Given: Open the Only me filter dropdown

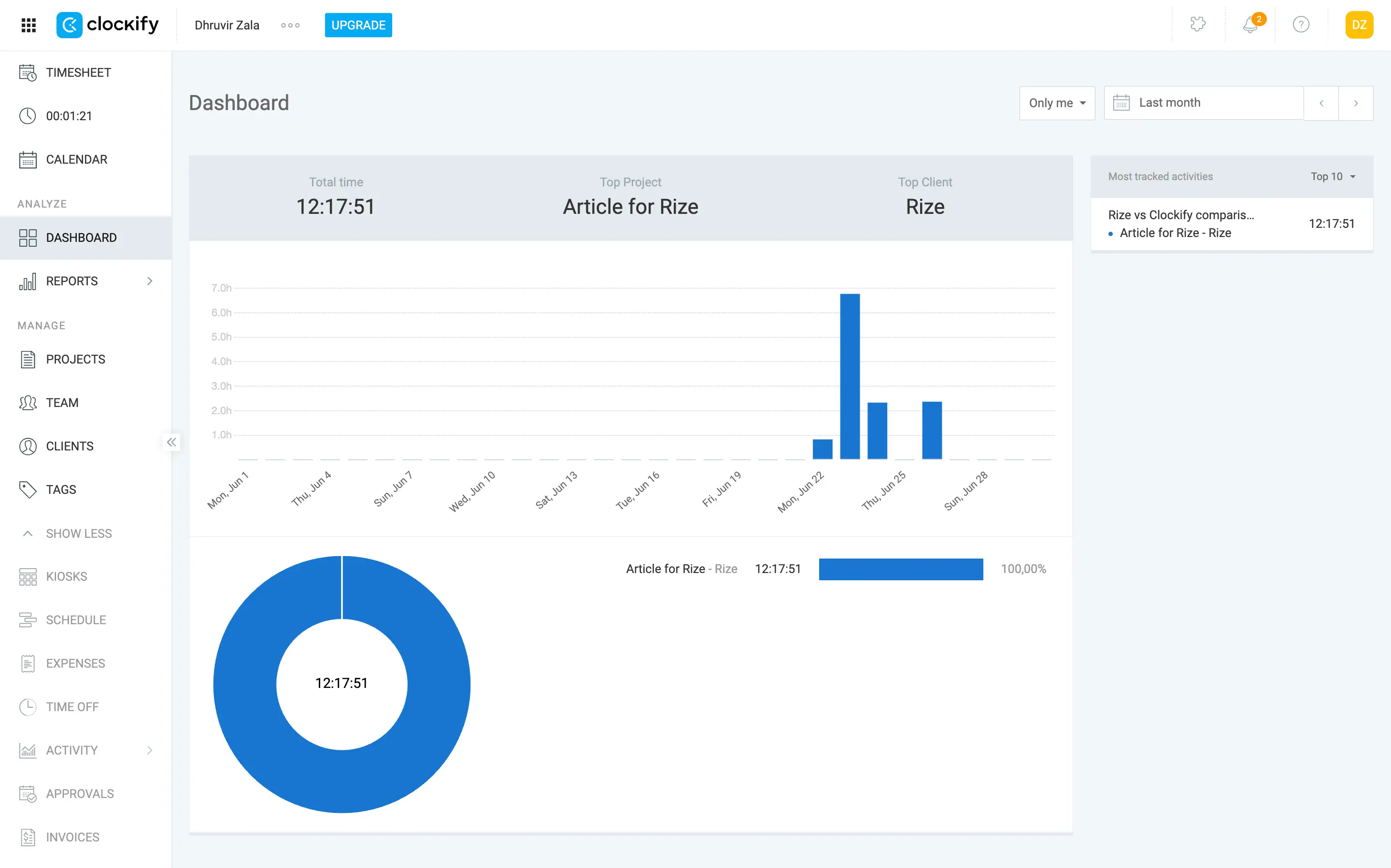Looking at the screenshot, I should click(1057, 103).
